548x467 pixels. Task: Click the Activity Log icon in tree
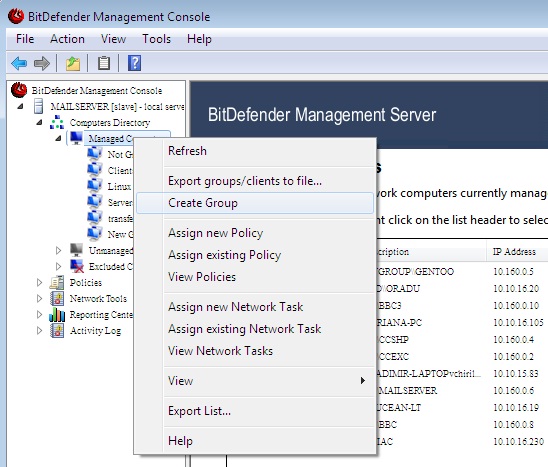pos(57,330)
